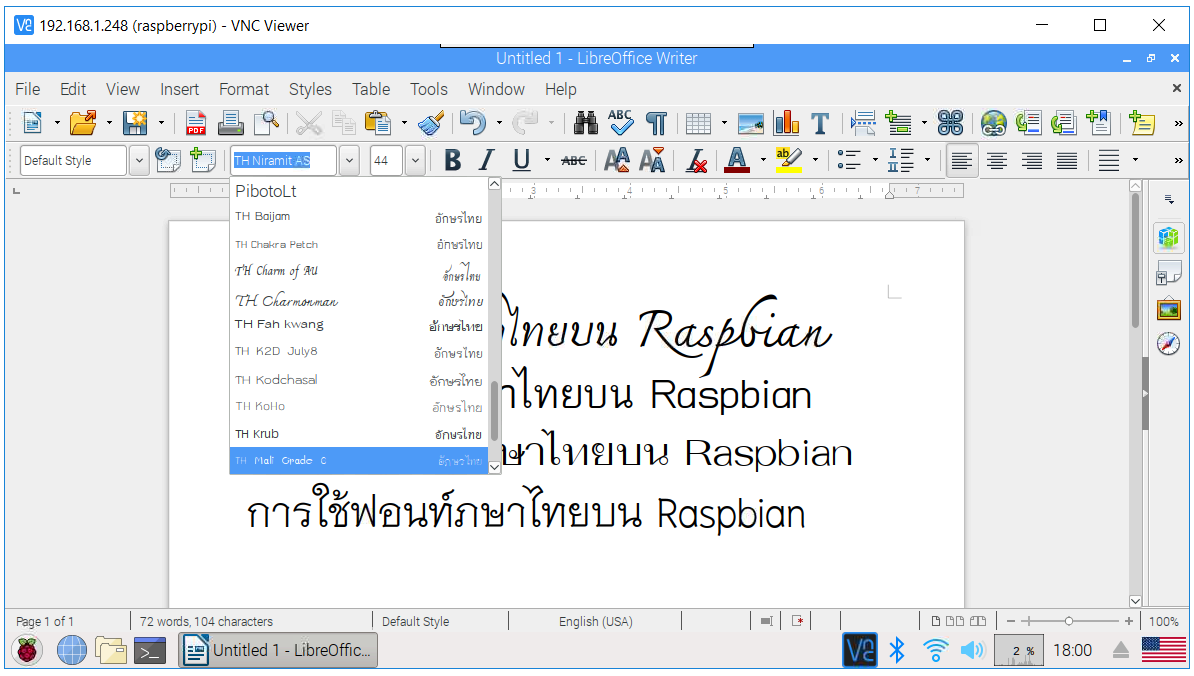1194x676 pixels.
Task: Align text left
Action: [x=962, y=161]
